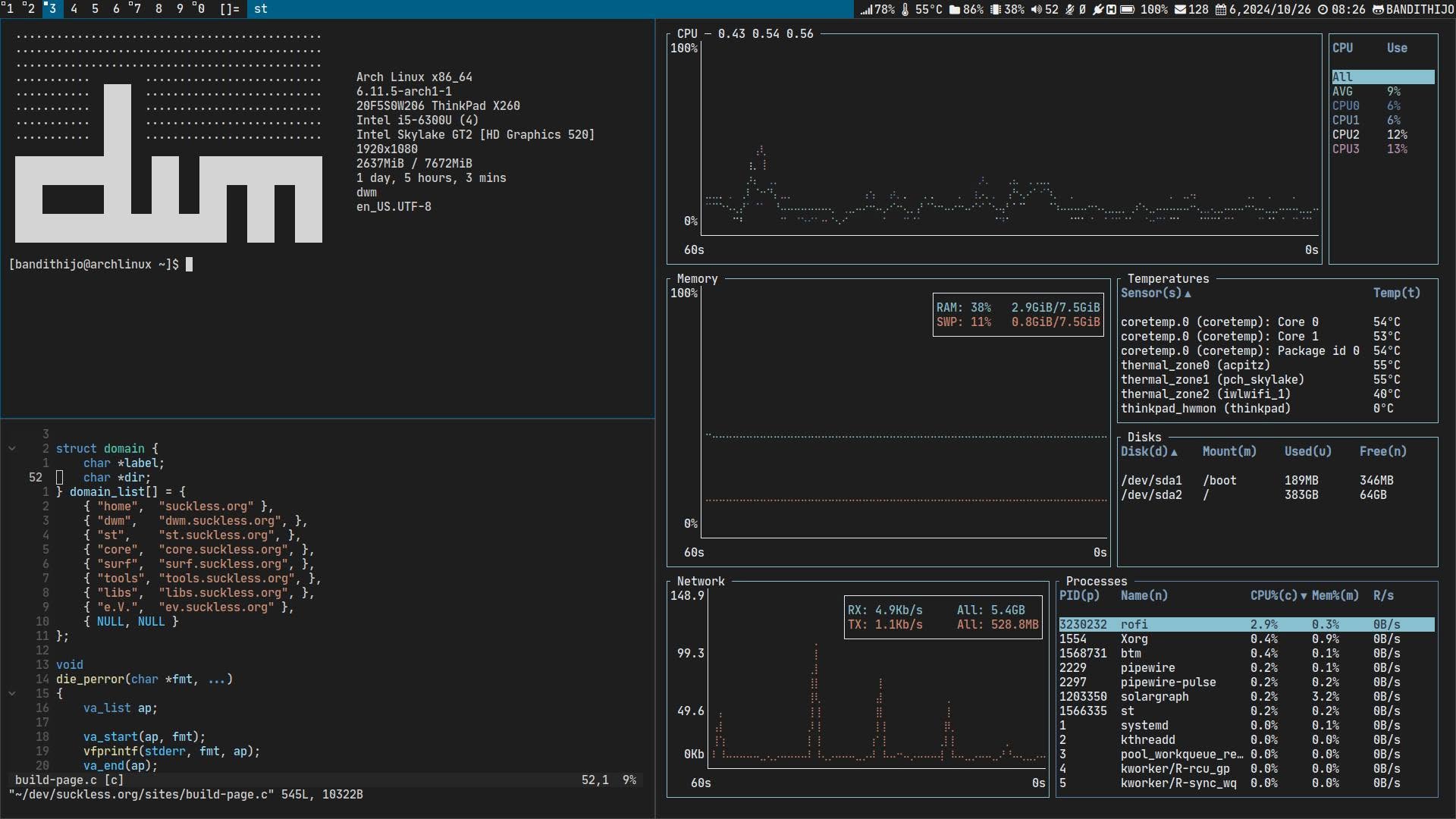The width and height of the screenshot is (1456, 819).
Task: Sort processes by Mem%(m) column header
Action: coord(1335,596)
